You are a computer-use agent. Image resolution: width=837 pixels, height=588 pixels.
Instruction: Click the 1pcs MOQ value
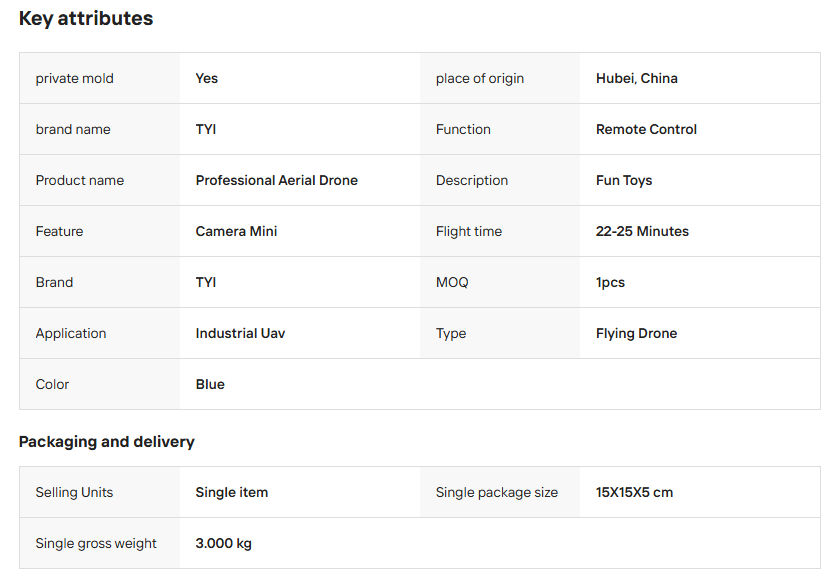tap(610, 283)
